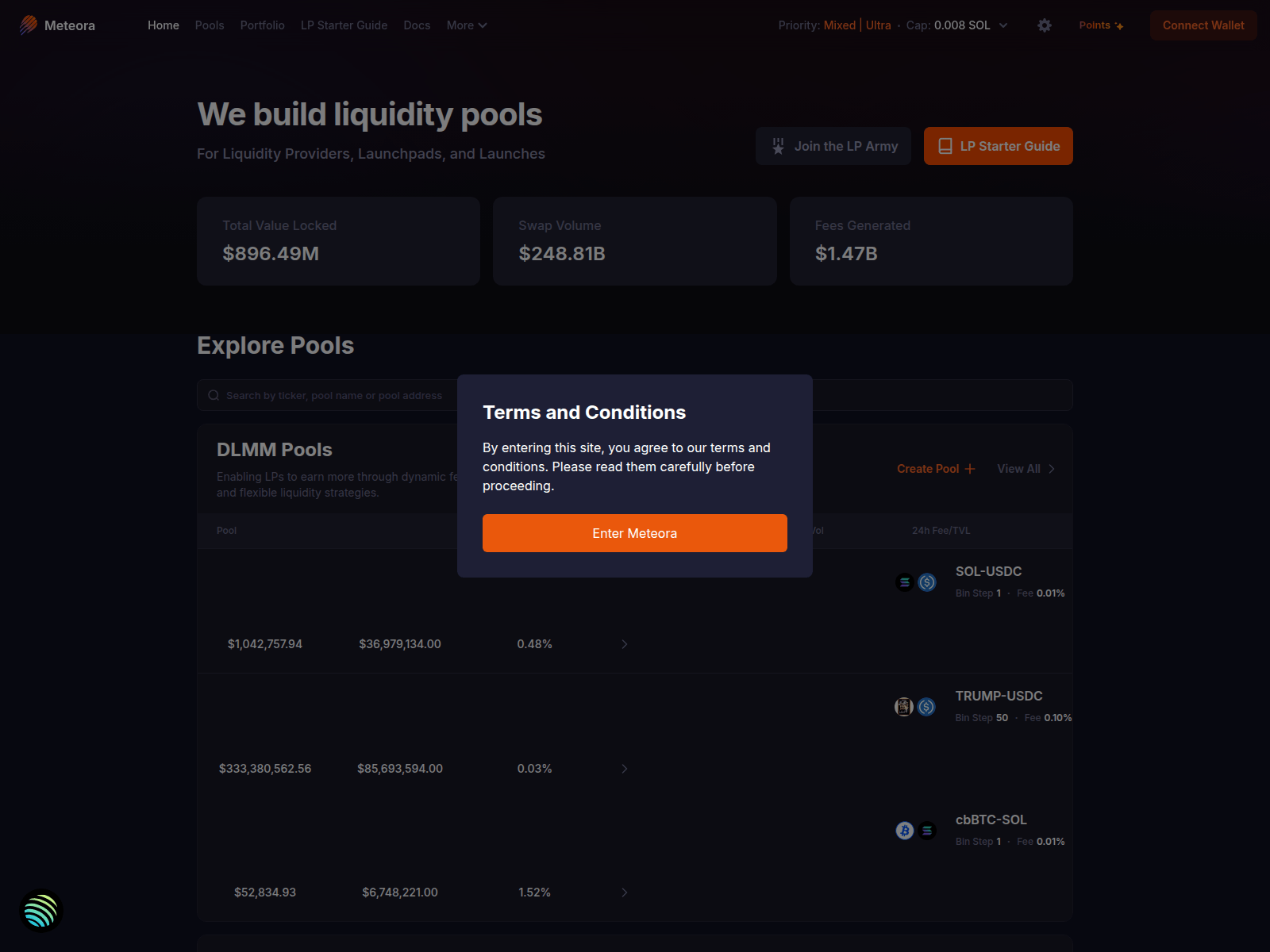Open the priority fee Cap dropdown
This screenshot has width=1270, height=952.
tap(1003, 25)
